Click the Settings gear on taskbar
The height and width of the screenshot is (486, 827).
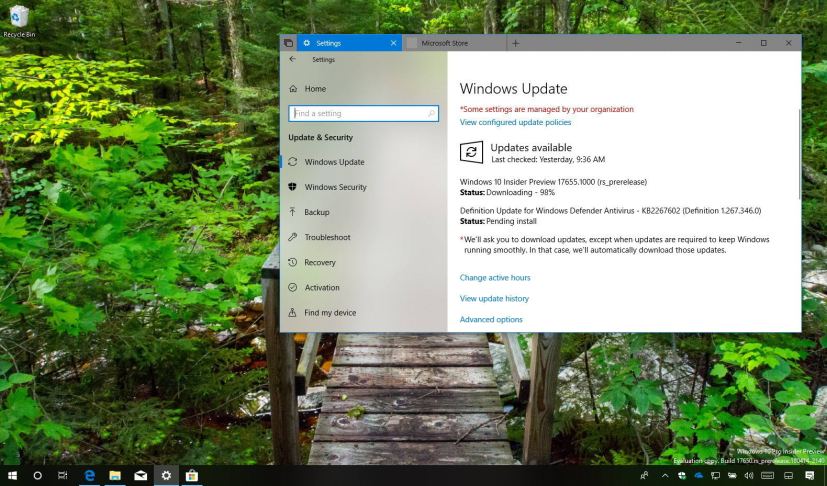tap(166, 475)
